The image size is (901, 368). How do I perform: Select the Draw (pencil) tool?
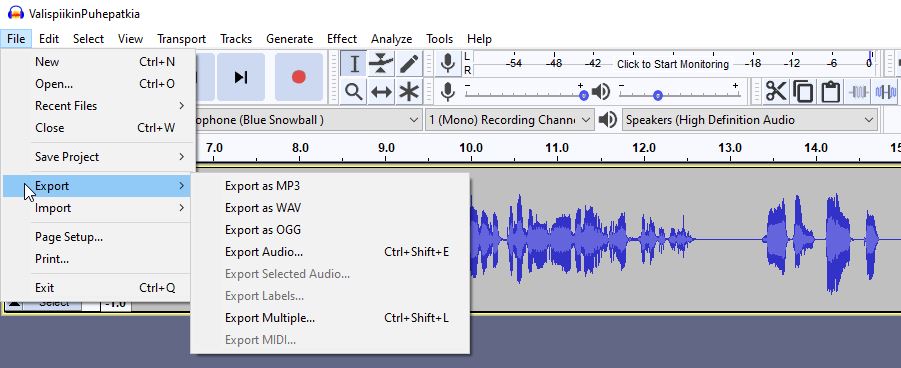pos(409,63)
